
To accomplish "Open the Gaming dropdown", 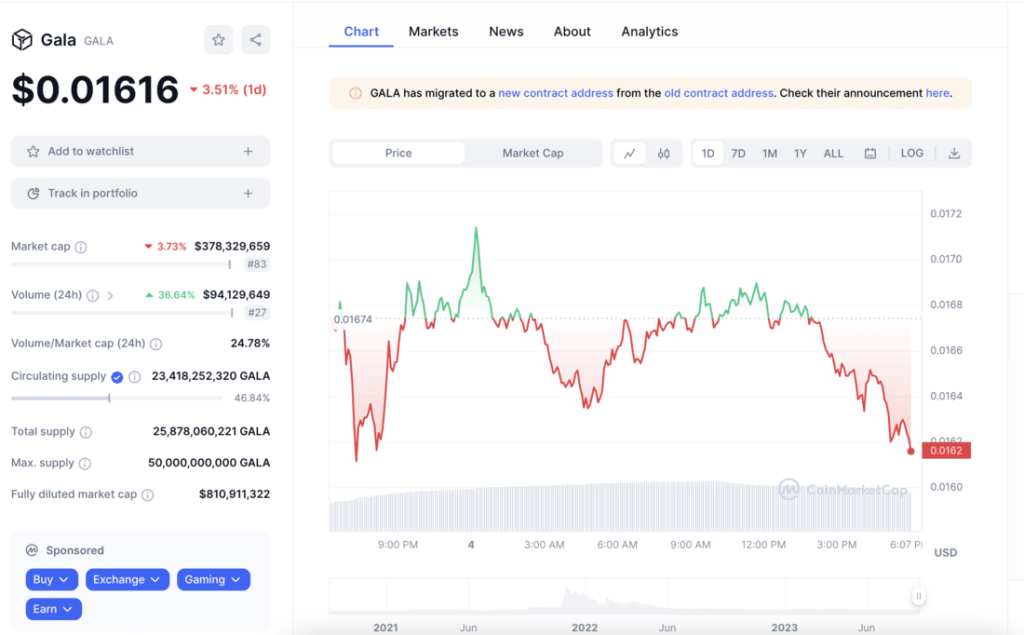I will click(x=213, y=579).
